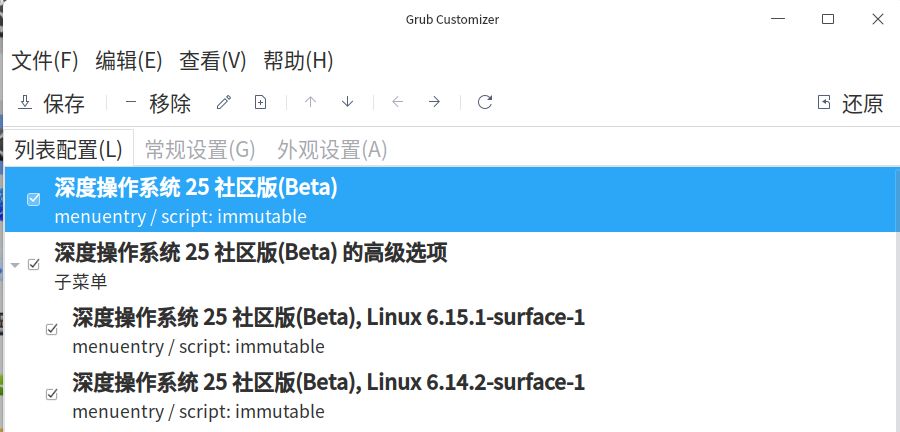The height and width of the screenshot is (432, 900).
Task: Open the 文件(F) menu
Action: click(x=45, y=61)
